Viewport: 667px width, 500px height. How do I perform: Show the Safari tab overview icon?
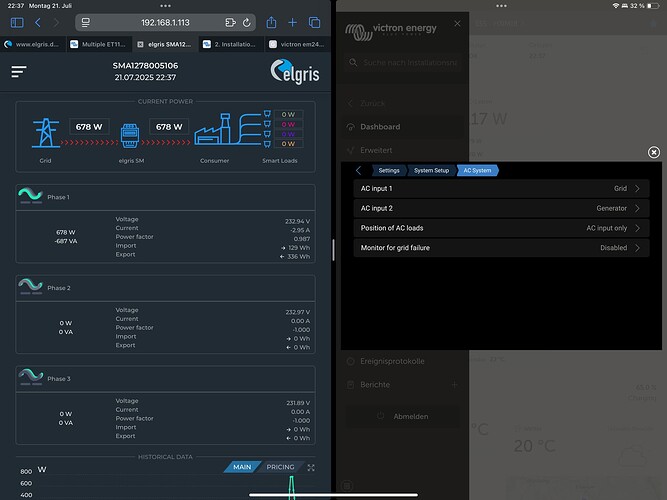click(314, 23)
